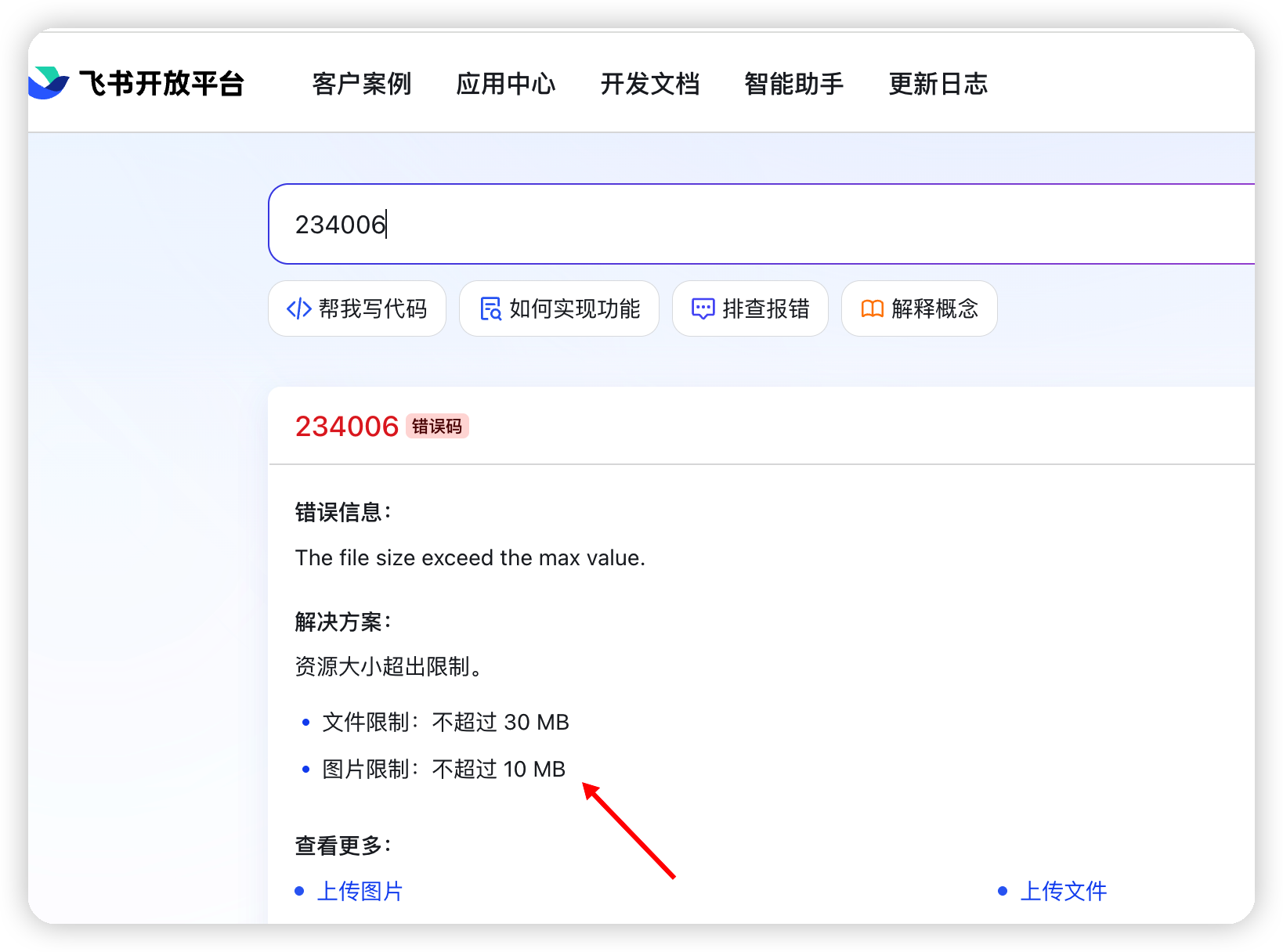
Task: Click the 解决方案 heading
Action: pos(343,622)
